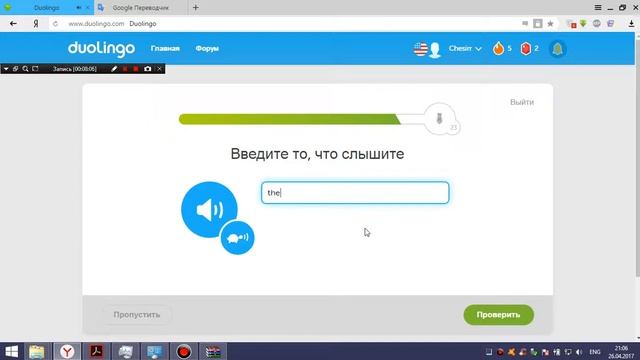Click the comment bubble icon in address bar
This screenshot has height=360, width=640.
(525, 24)
